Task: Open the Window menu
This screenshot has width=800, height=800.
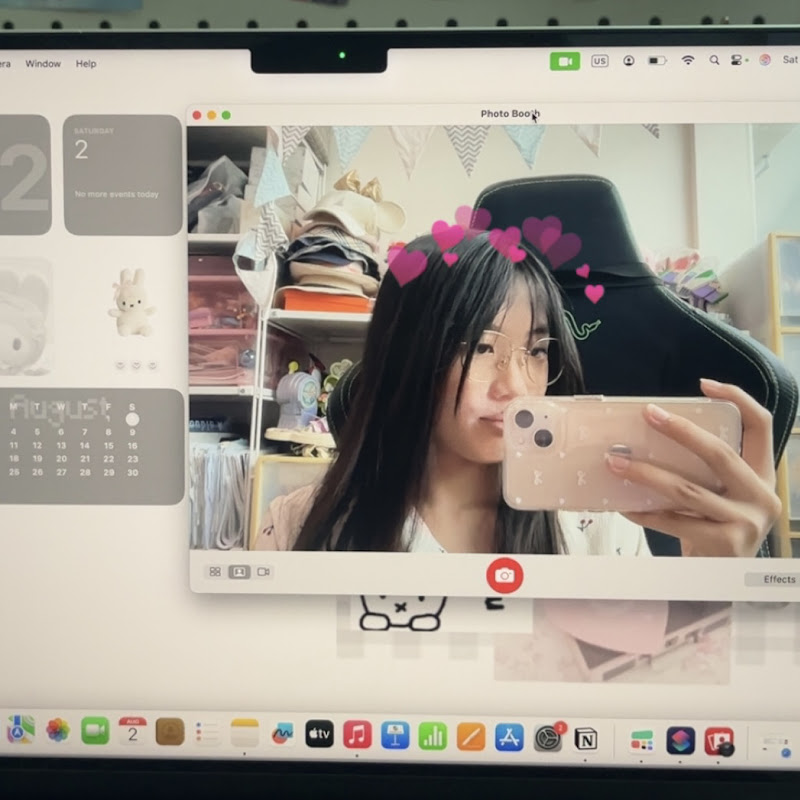Action: [x=43, y=63]
